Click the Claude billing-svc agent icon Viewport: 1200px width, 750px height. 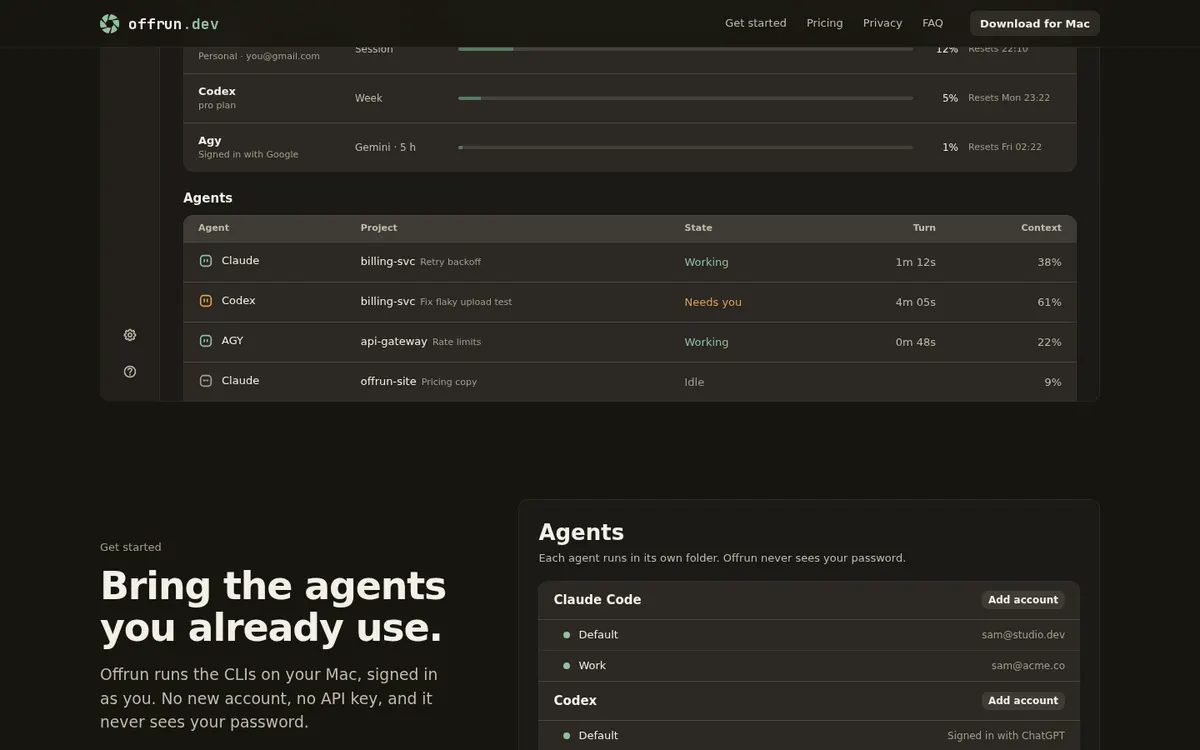click(x=206, y=261)
